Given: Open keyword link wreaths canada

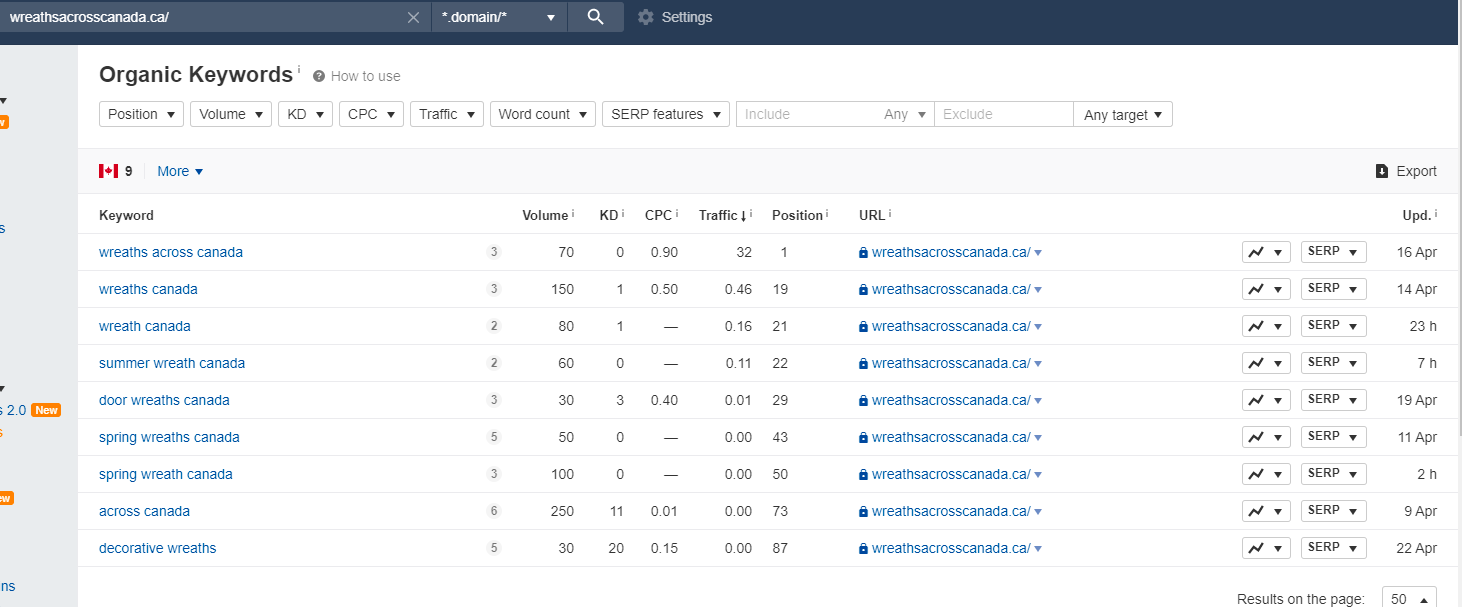Looking at the screenshot, I should (148, 289).
